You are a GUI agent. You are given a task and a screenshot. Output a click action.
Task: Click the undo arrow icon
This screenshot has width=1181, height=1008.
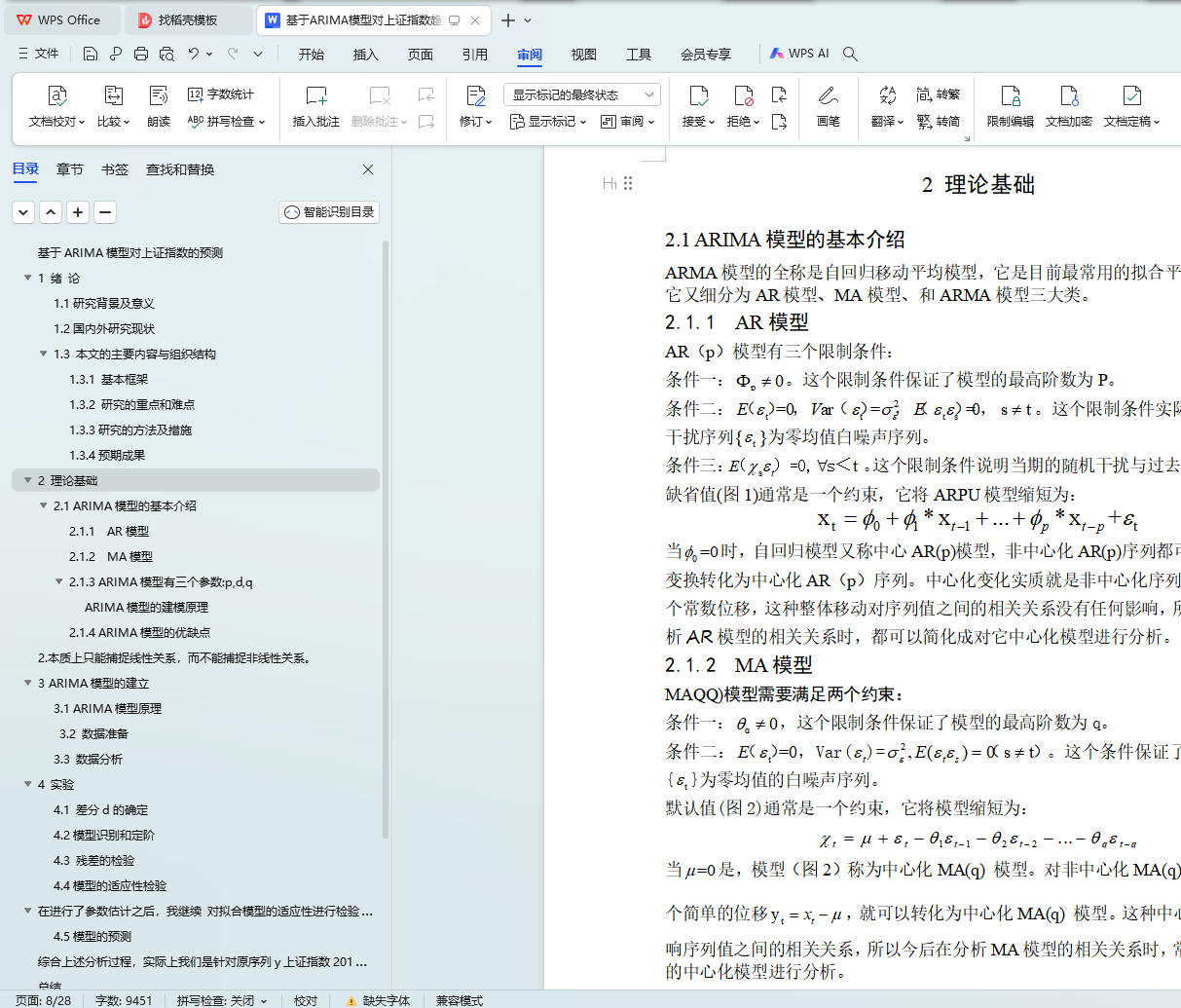point(194,54)
